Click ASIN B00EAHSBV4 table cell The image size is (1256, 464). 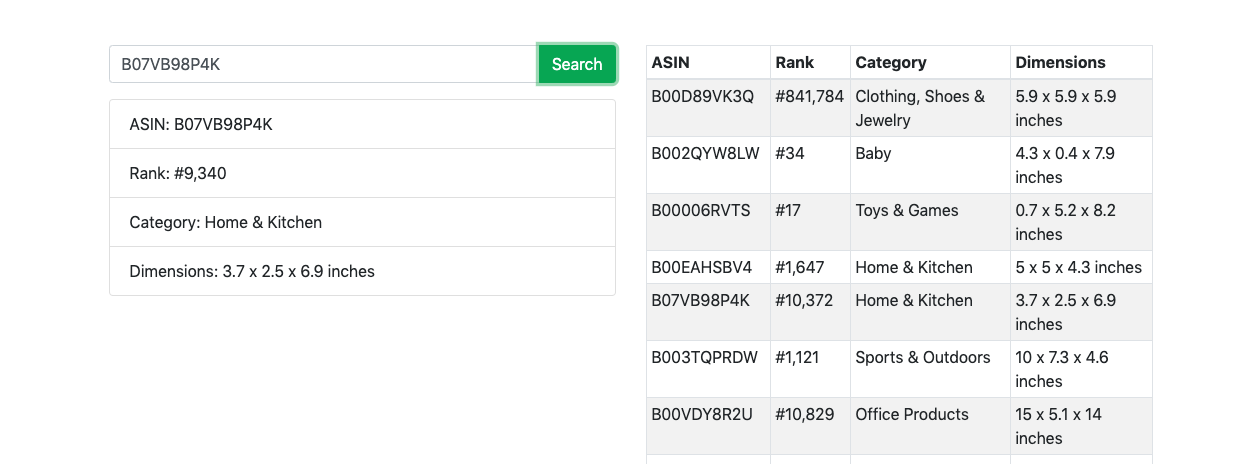tap(708, 267)
